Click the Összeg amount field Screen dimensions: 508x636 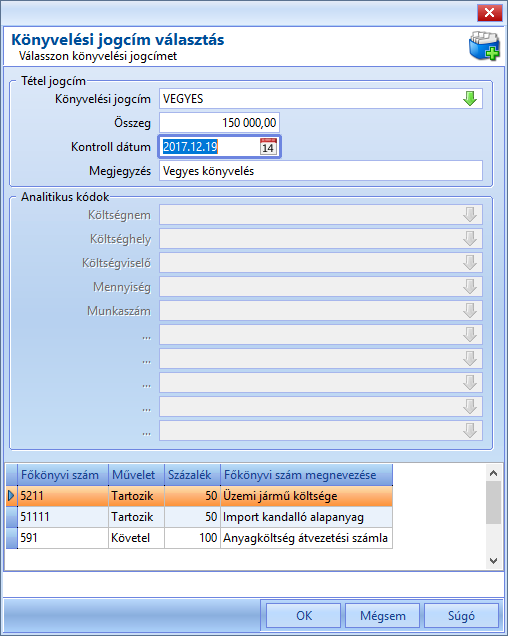[x=219, y=122]
